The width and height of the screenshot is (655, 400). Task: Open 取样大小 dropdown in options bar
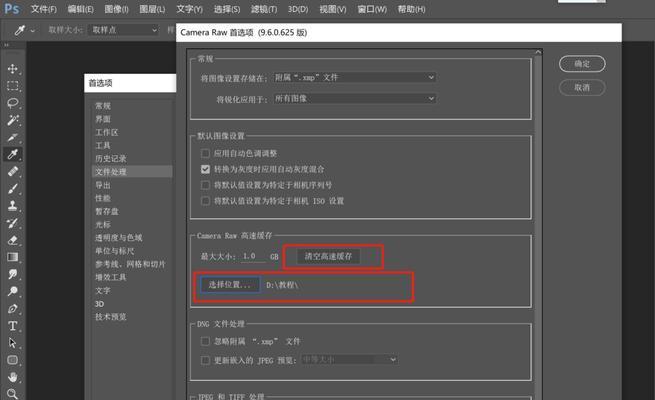(x=124, y=30)
